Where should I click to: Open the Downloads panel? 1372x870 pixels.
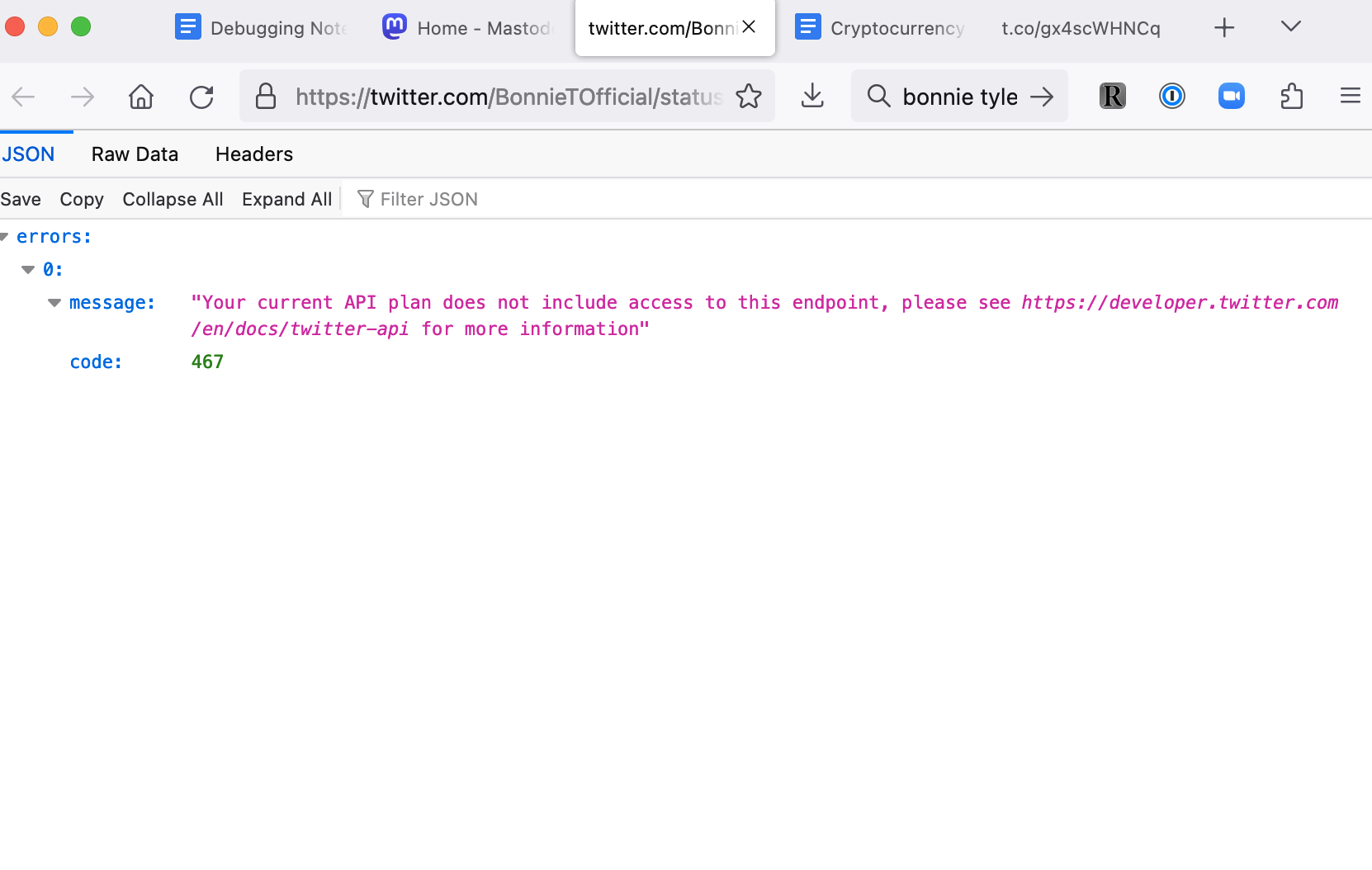[812, 97]
